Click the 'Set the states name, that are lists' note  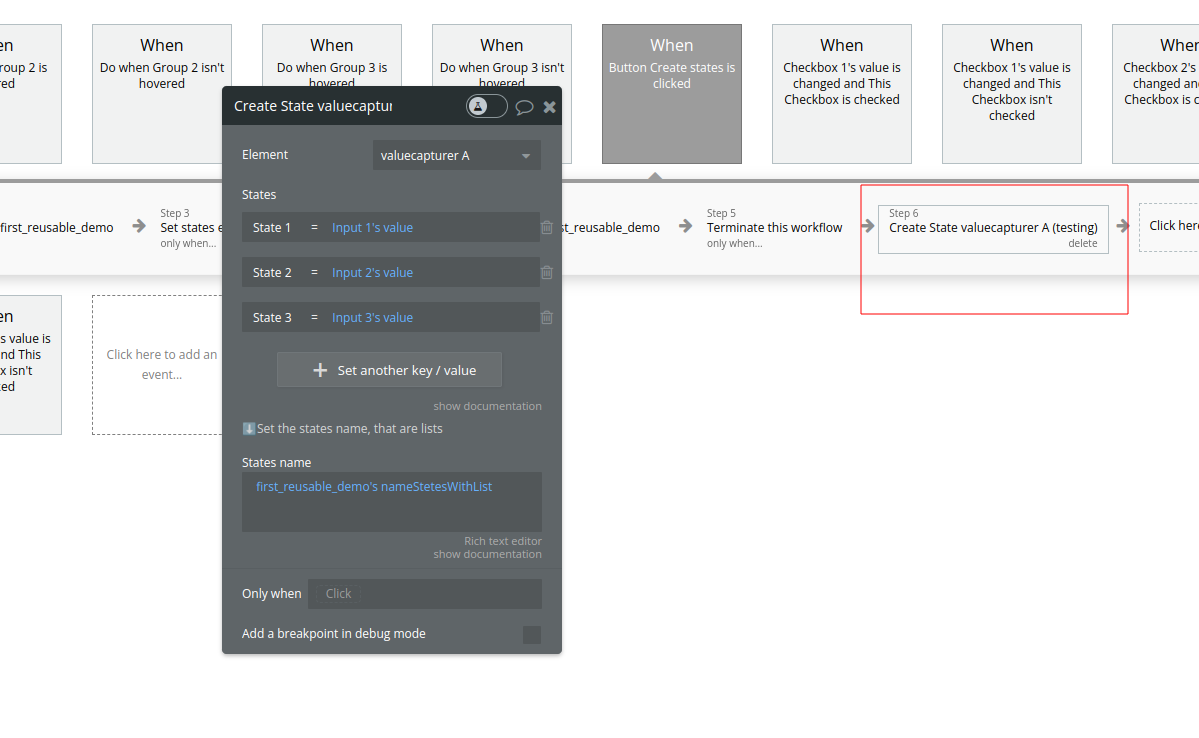342,428
